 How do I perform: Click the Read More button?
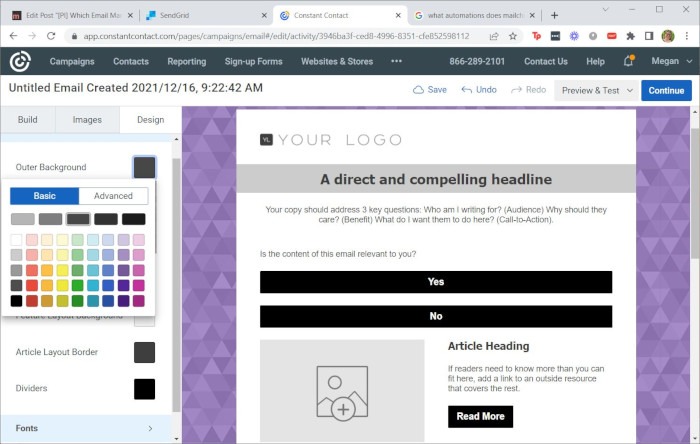[x=480, y=416]
